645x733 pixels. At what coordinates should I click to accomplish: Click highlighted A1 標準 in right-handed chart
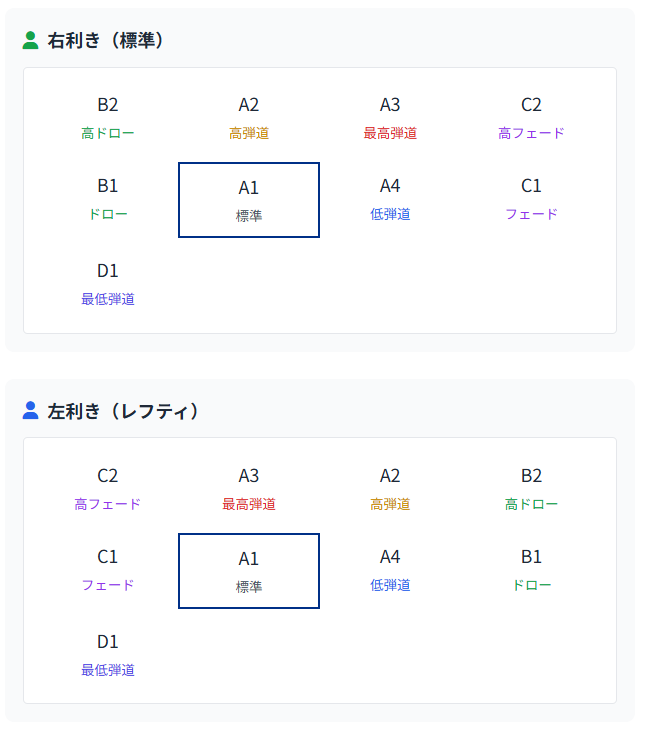coord(249,200)
